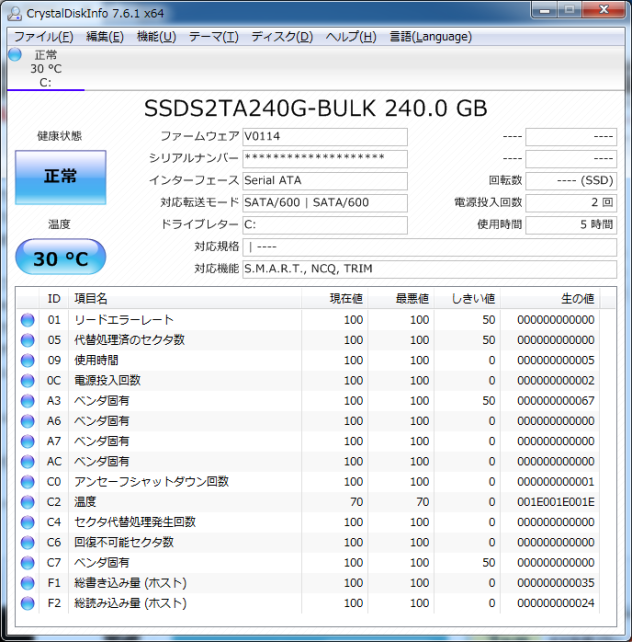Select the C: drive tab with 30 °C
This screenshot has width=632, height=642.
point(46,69)
